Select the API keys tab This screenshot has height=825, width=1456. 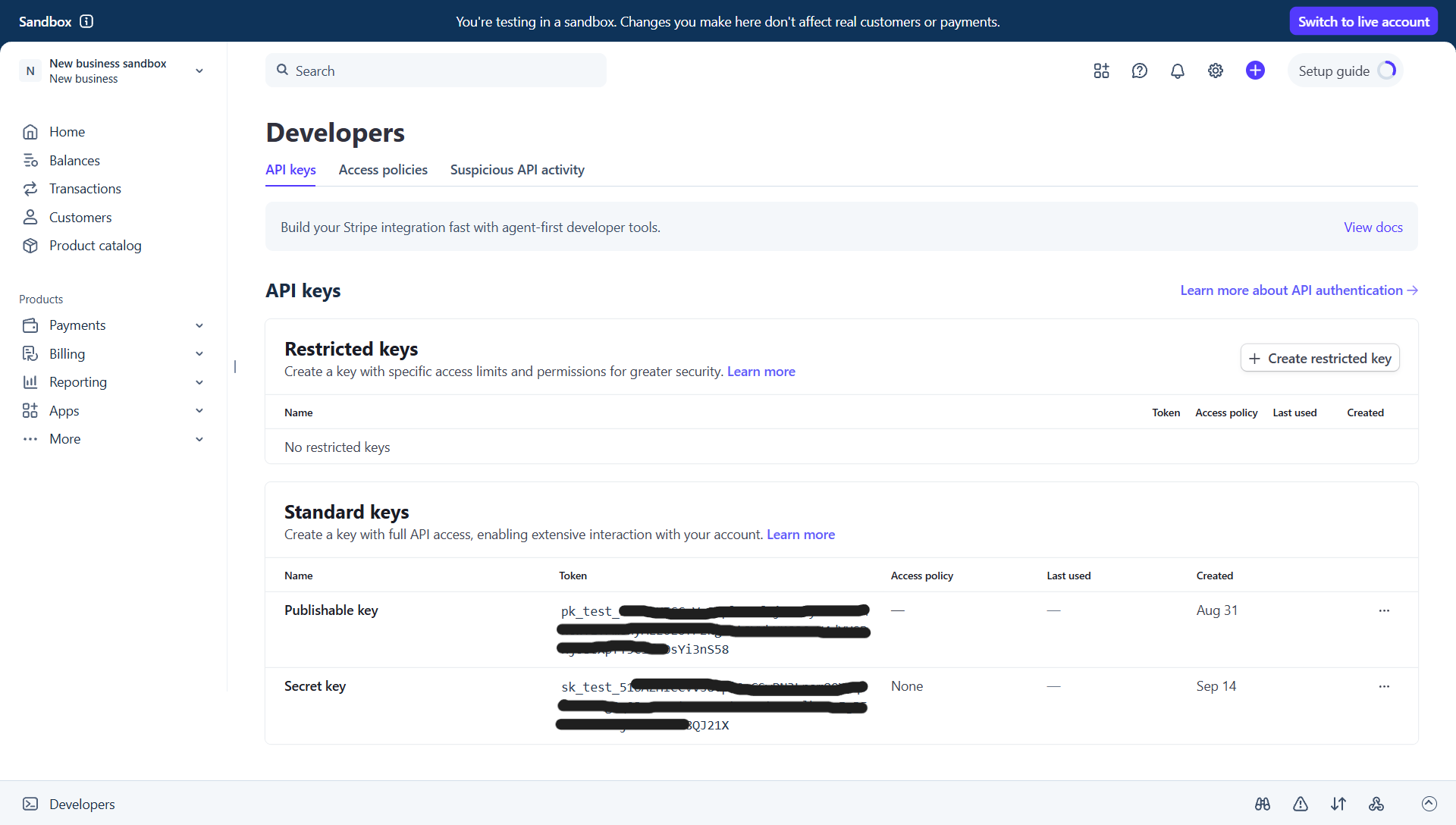point(290,170)
